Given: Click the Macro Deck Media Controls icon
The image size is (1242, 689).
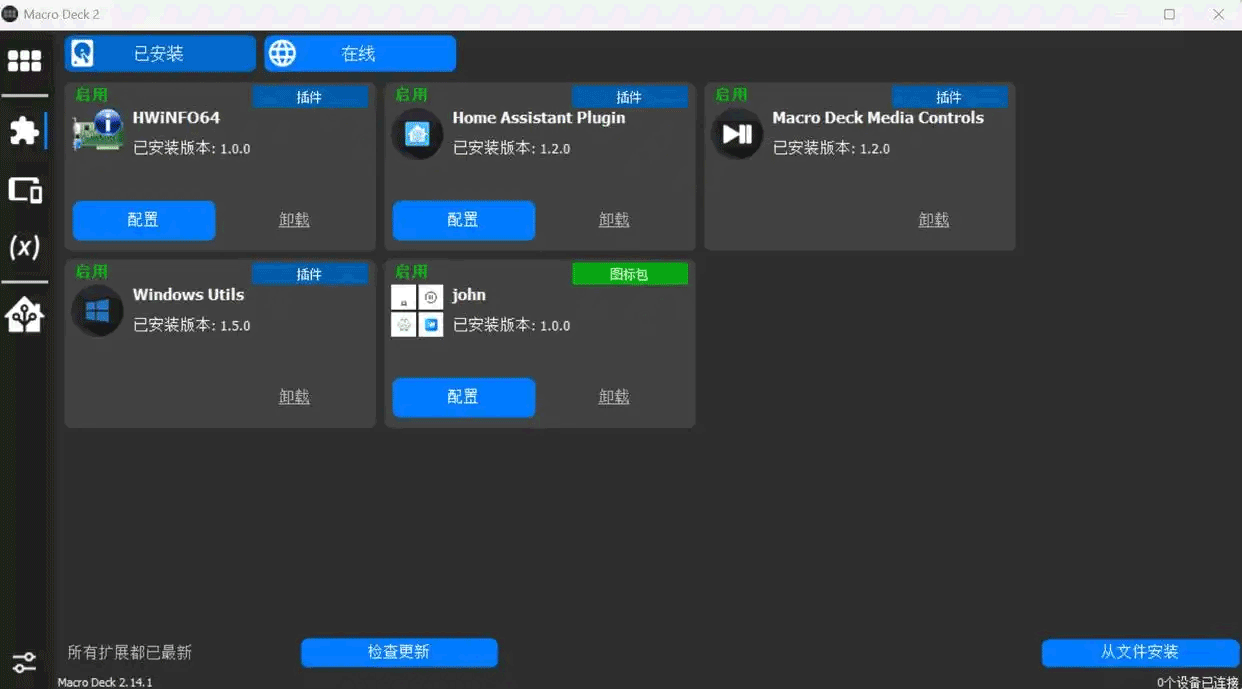Looking at the screenshot, I should [737, 133].
